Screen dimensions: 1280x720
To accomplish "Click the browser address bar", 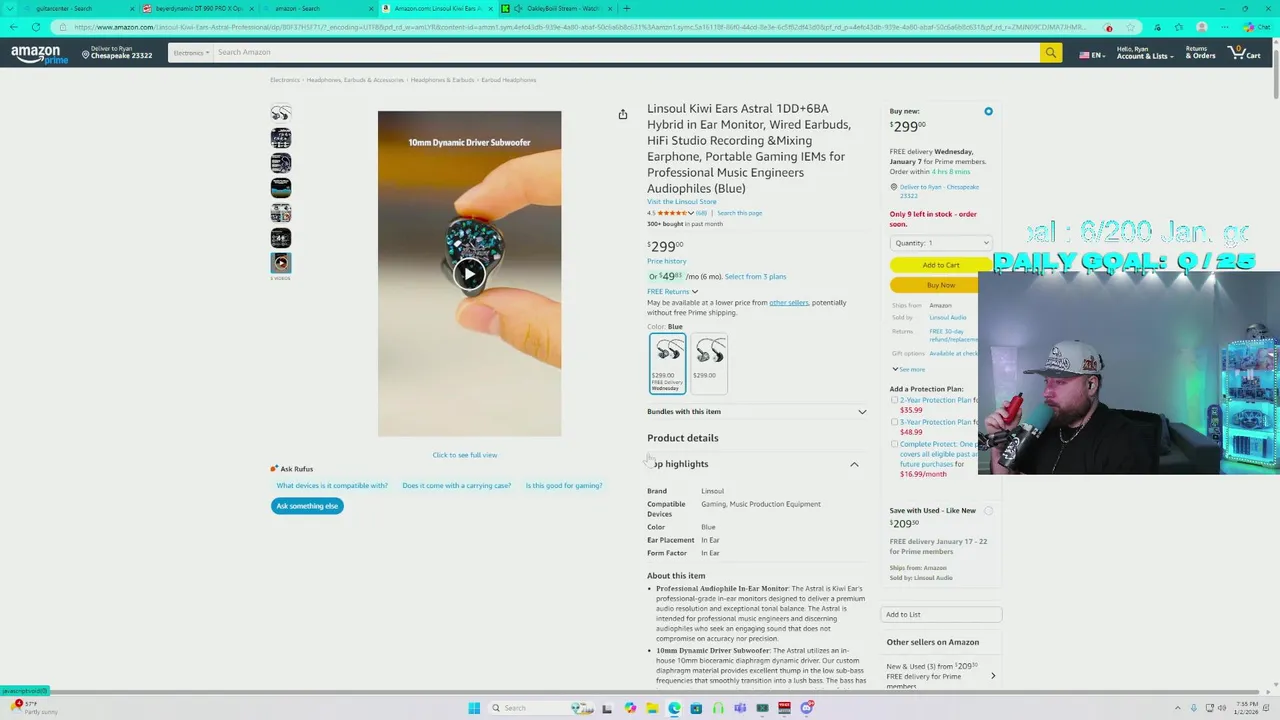I will [x=580, y=27].
